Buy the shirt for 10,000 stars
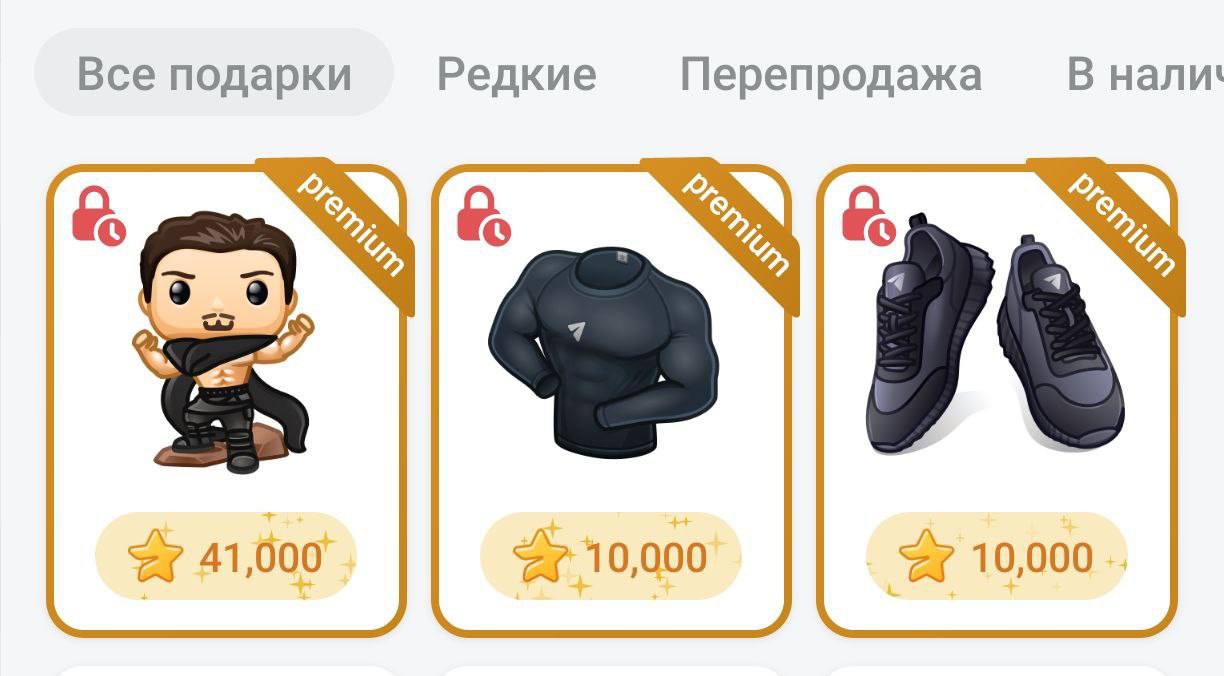Screen dimensions: 1224x676 click(x=611, y=557)
